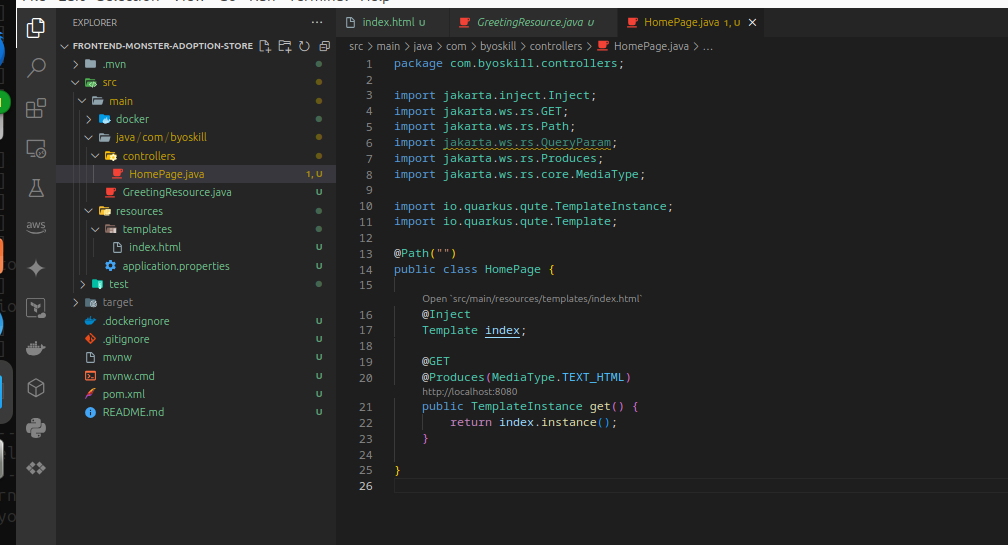Open the AWS toolkit panel
The image size is (1008, 545).
36,228
